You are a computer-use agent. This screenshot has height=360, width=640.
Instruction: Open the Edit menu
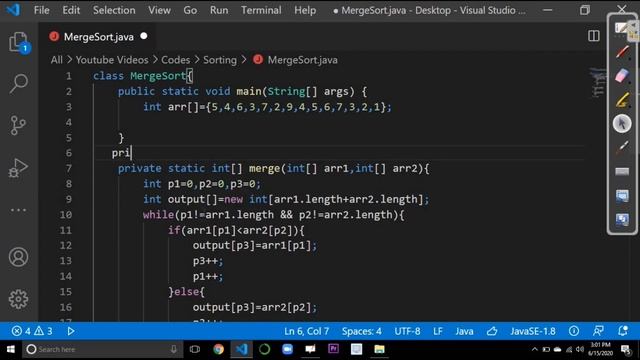tap(71, 10)
